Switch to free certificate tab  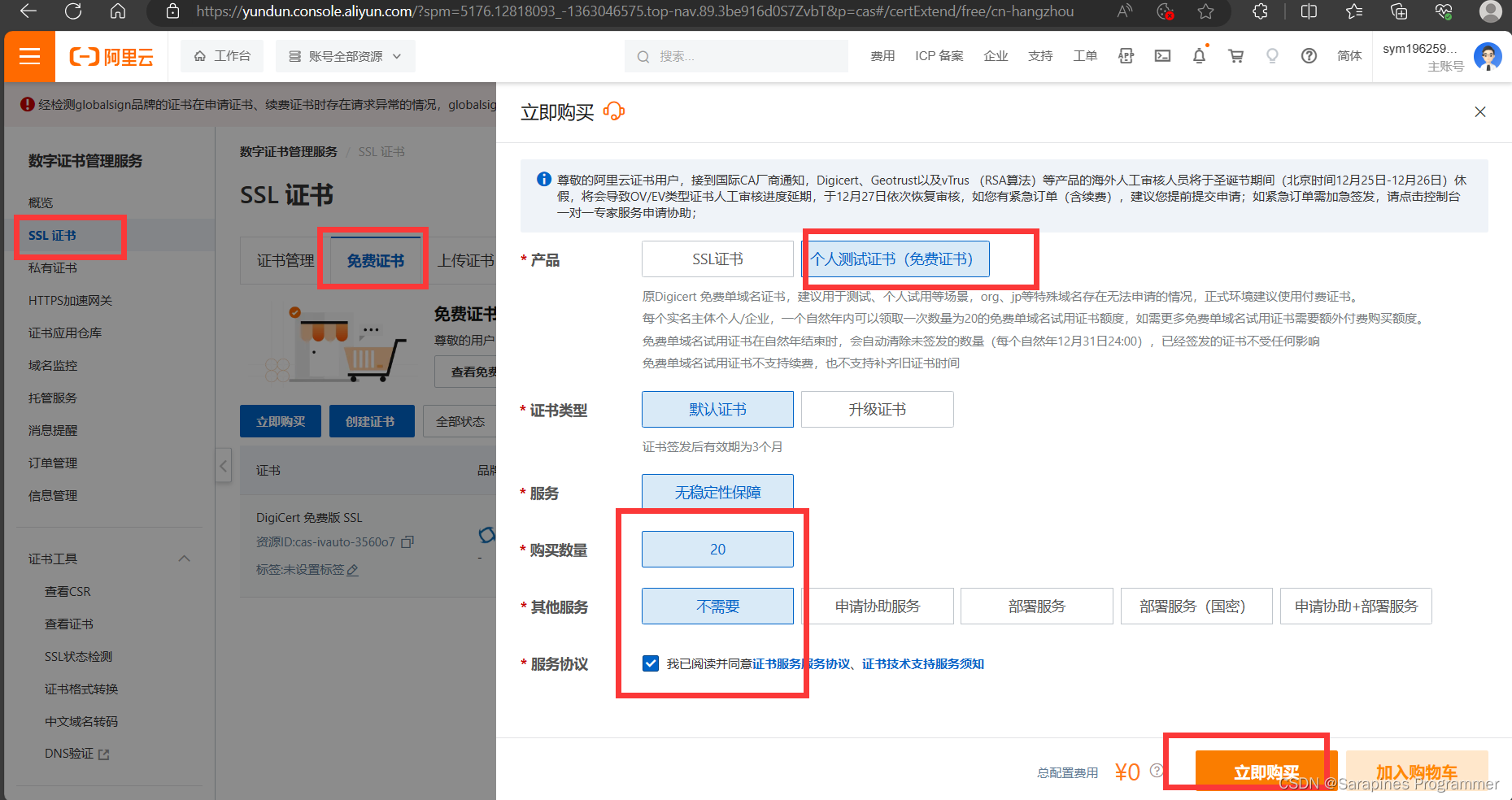(375, 261)
